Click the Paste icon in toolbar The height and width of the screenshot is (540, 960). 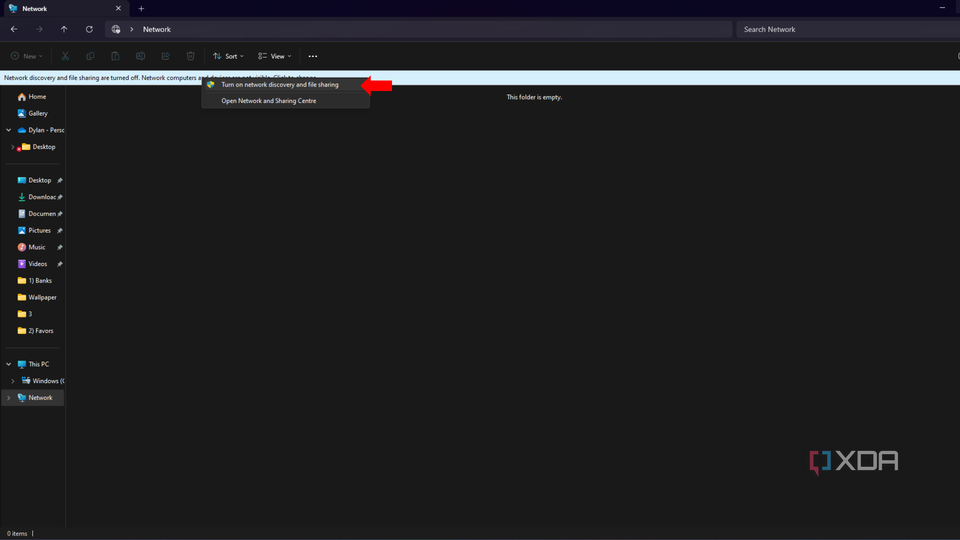115,56
